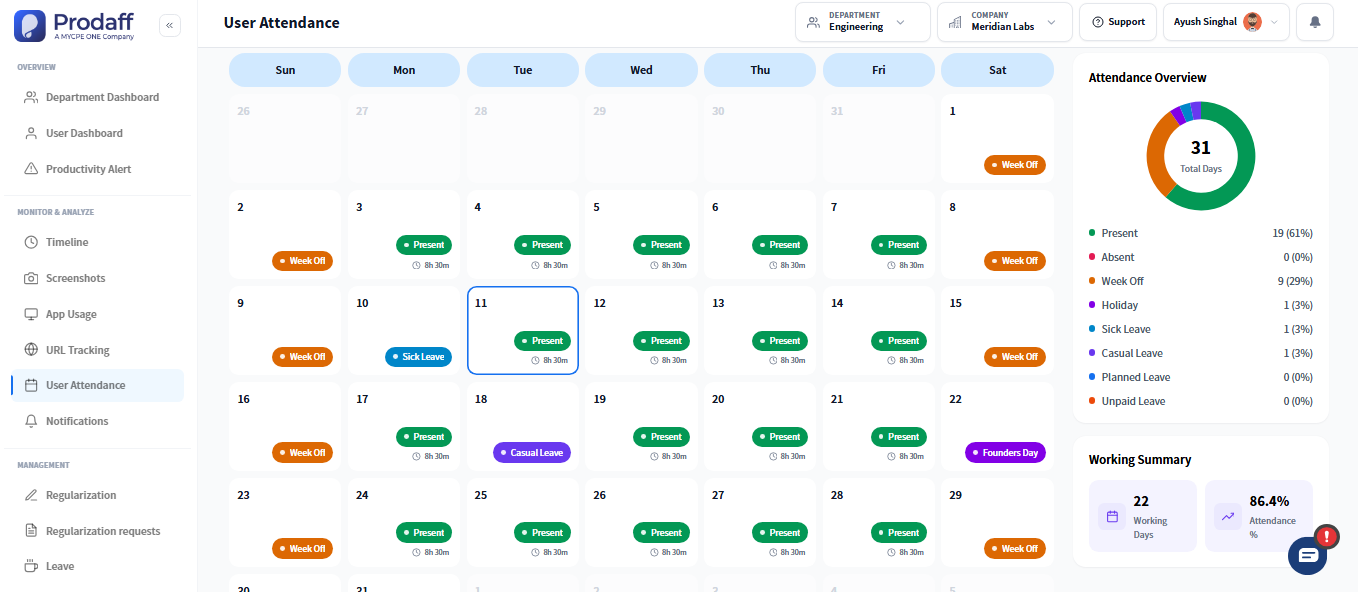Click the Week Off badge on day 29
The image size is (1358, 592).
tap(1015, 549)
